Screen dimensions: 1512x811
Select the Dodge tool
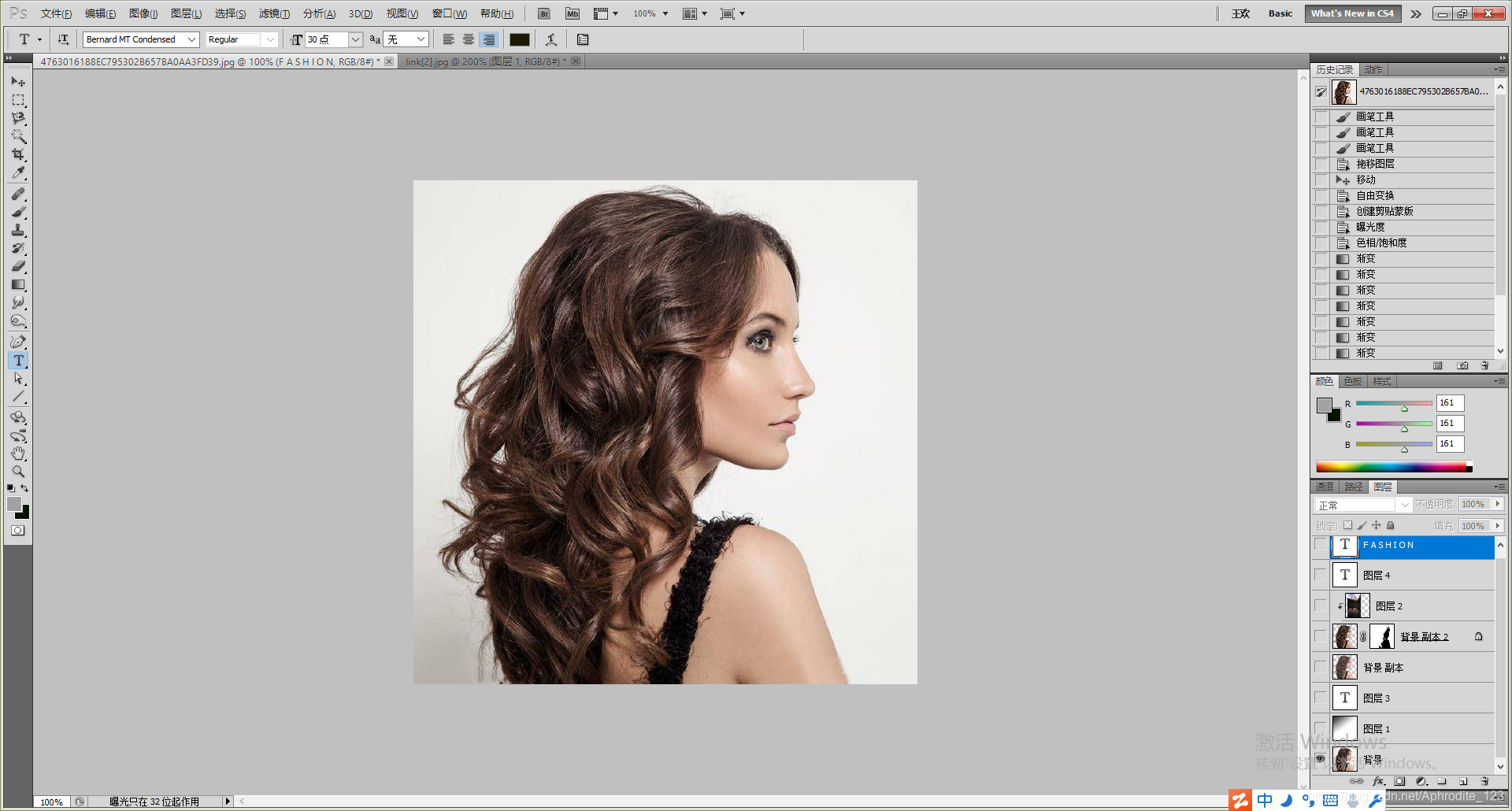click(x=18, y=320)
